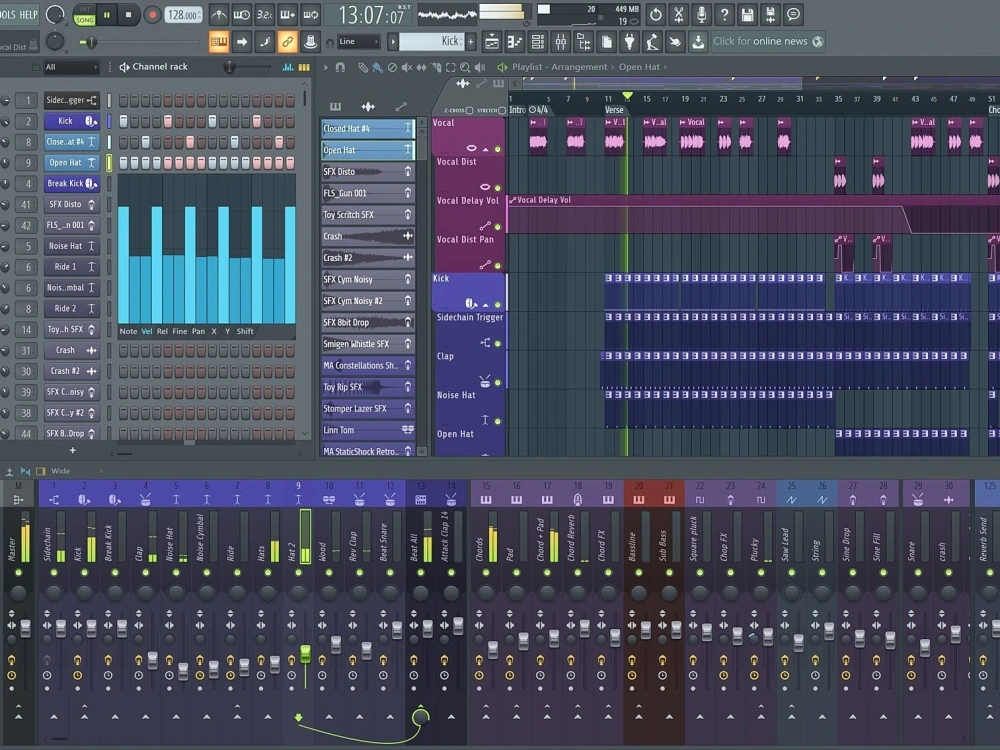Stop playback with the stop button
This screenshot has width=1000, height=750.
coord(129,14)
